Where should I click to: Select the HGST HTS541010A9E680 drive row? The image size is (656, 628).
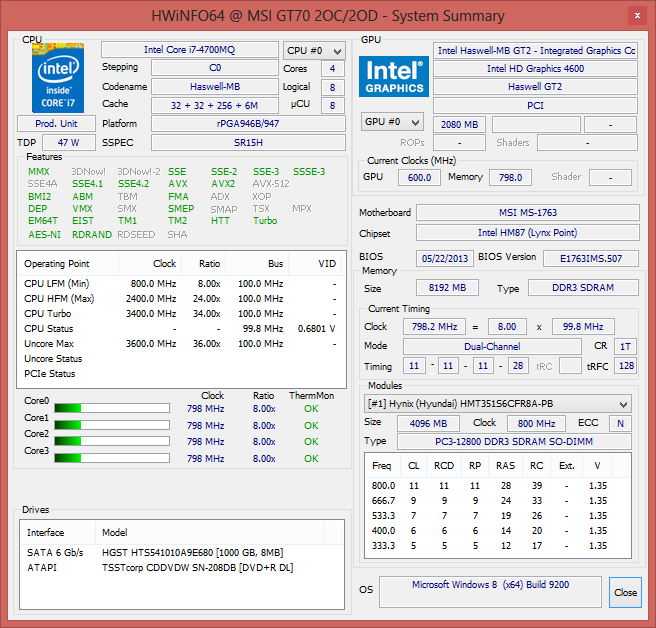tap(182, 553)
